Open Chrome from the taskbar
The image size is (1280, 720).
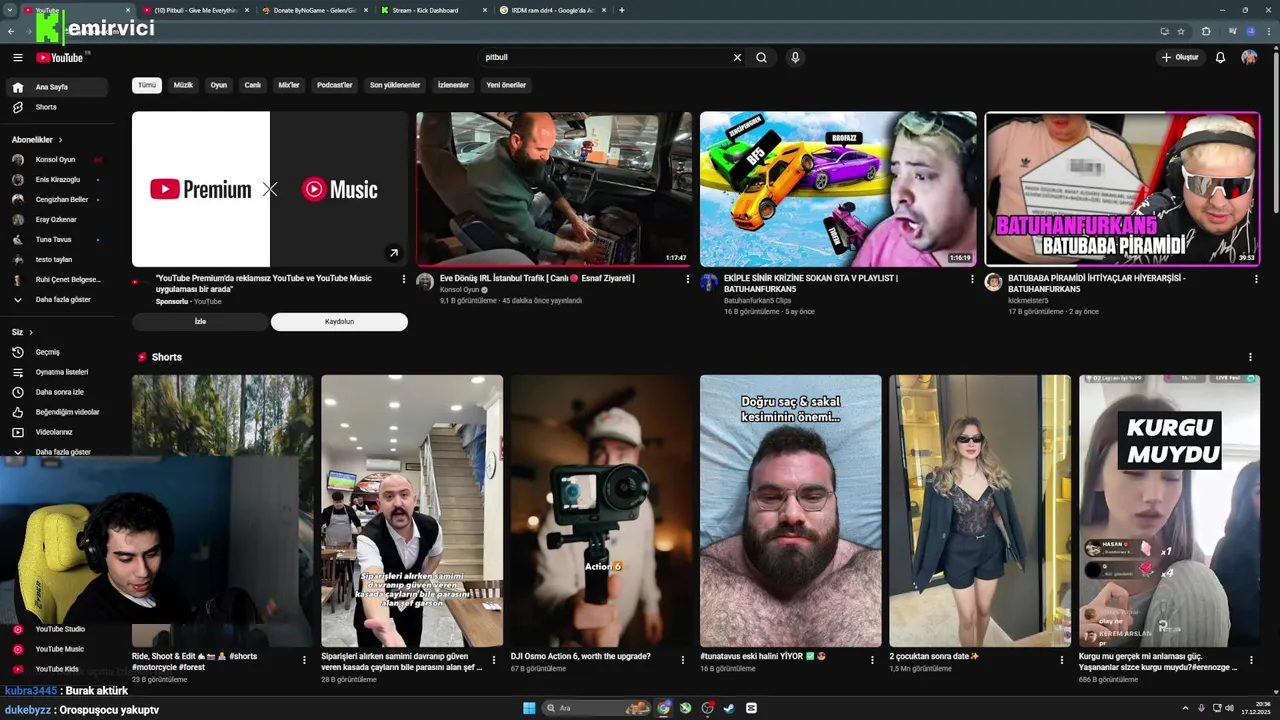click(x=664, y=708)
